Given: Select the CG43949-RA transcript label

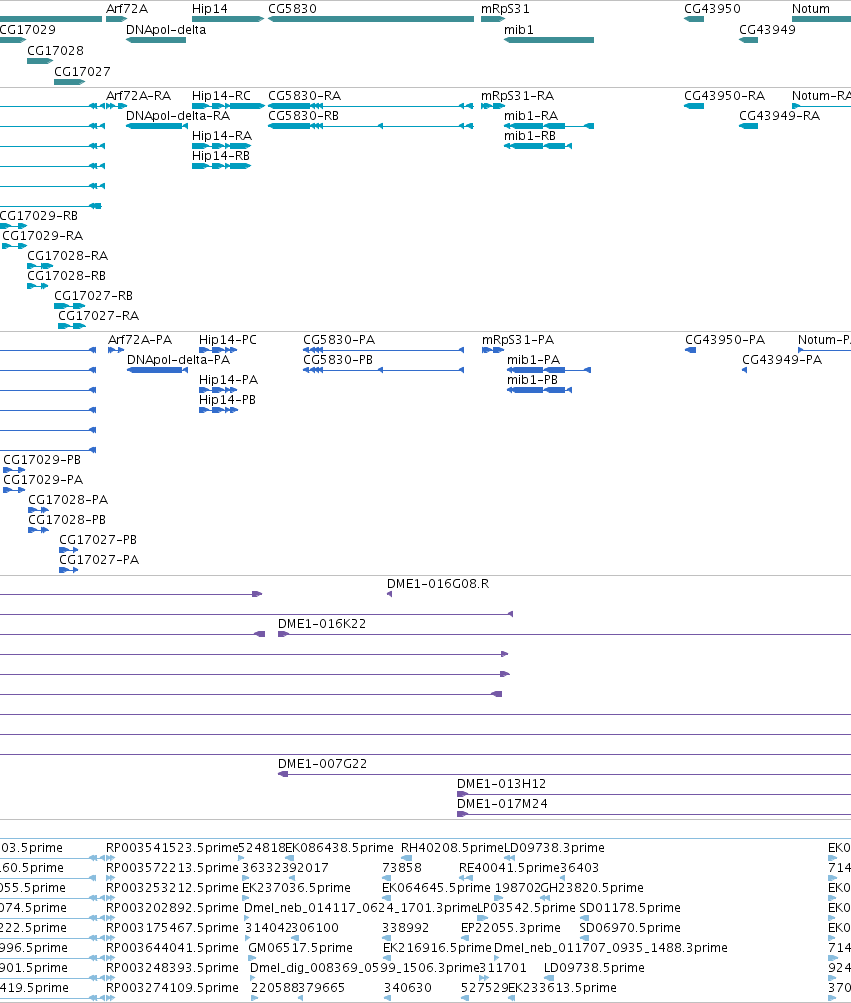Looking at the screenshot, I should pos(779,116).
